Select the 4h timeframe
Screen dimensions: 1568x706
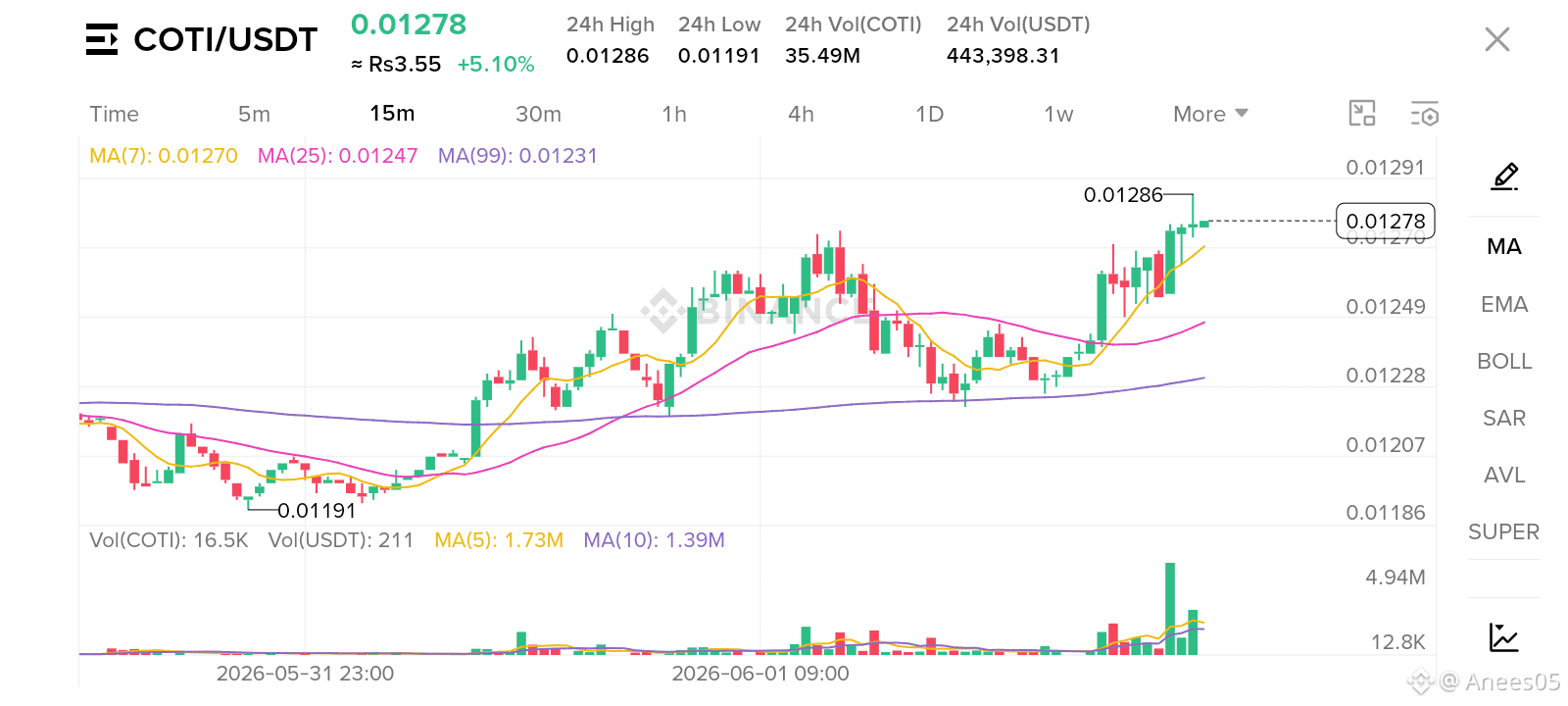pyautogui.click(x=801, y=114)
